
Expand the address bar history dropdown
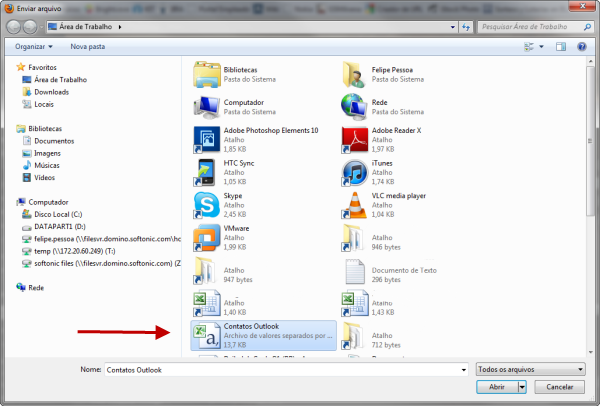point(453,27)
